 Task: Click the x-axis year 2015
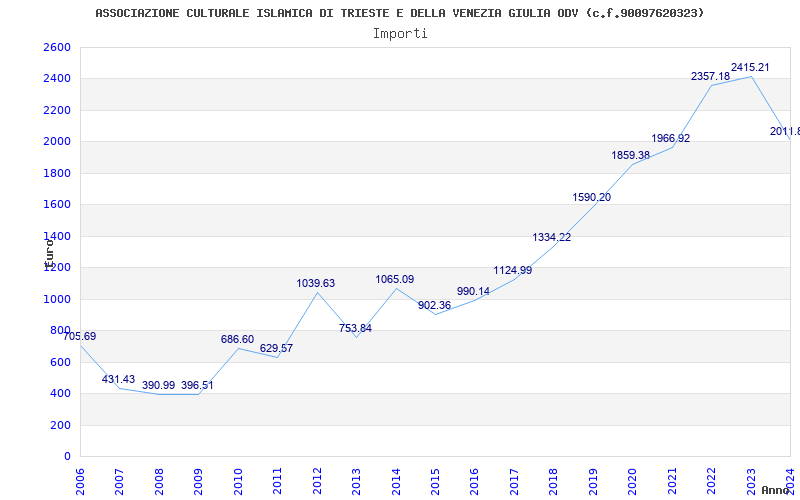pyautogui.click(x=435, y=481)
